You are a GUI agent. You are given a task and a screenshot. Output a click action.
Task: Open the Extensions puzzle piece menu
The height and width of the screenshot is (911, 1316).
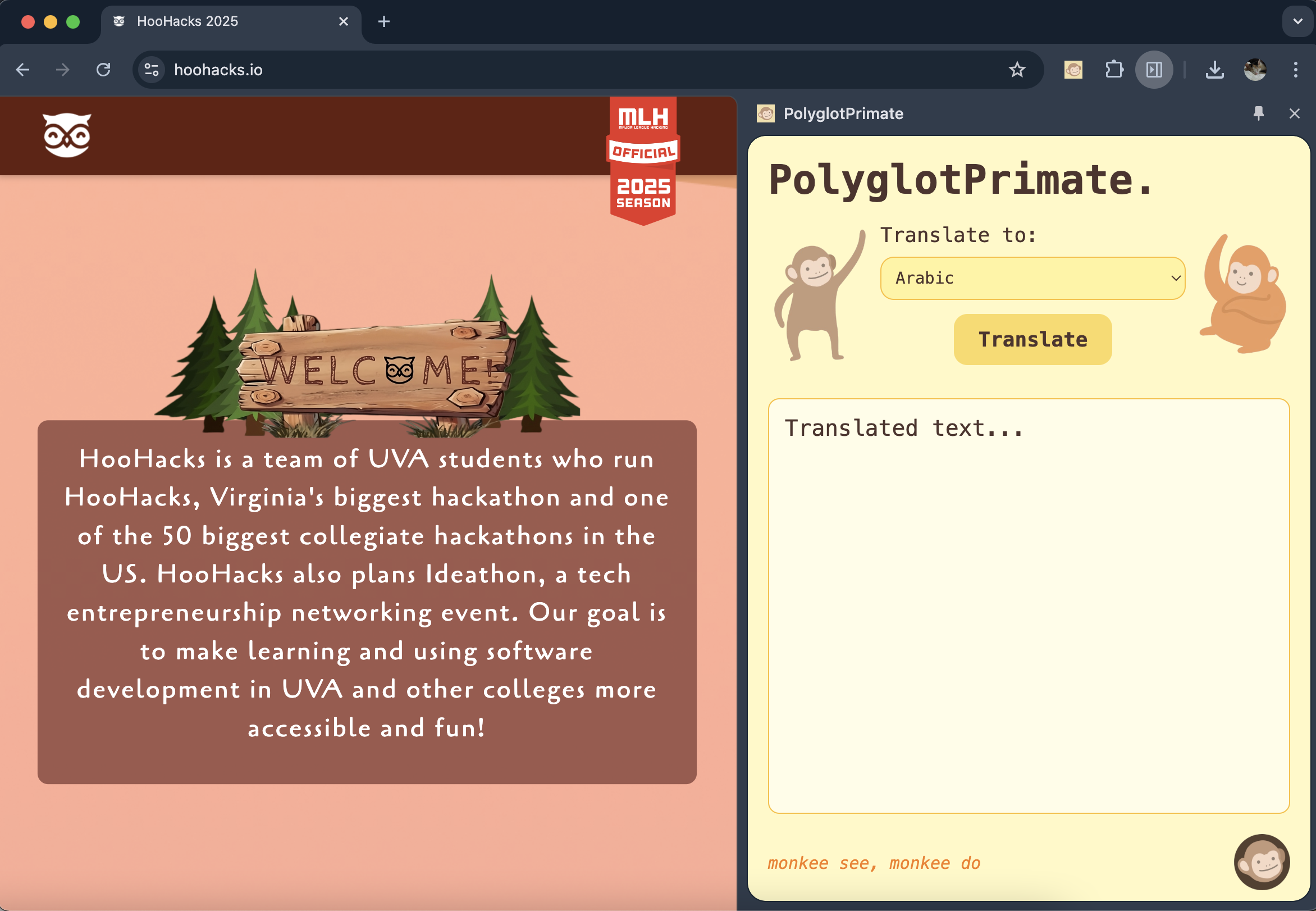point(1113,70)
